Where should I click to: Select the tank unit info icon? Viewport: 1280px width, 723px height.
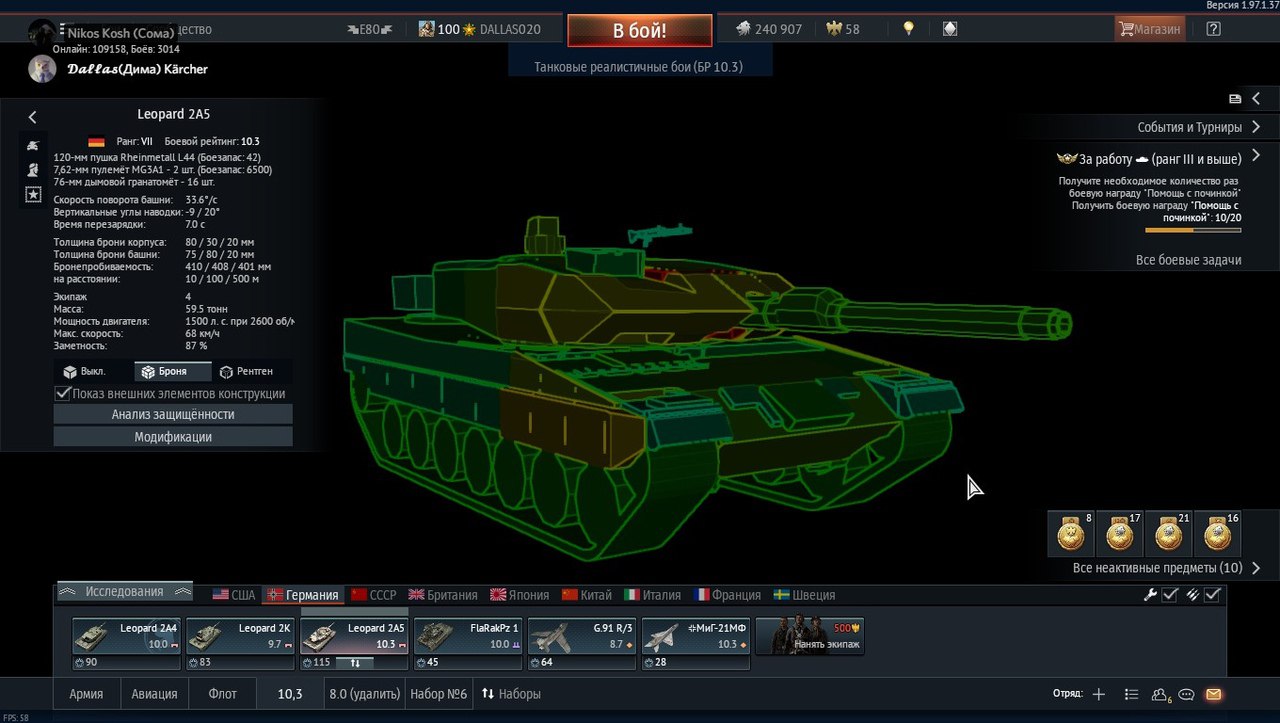coord(33,146)
